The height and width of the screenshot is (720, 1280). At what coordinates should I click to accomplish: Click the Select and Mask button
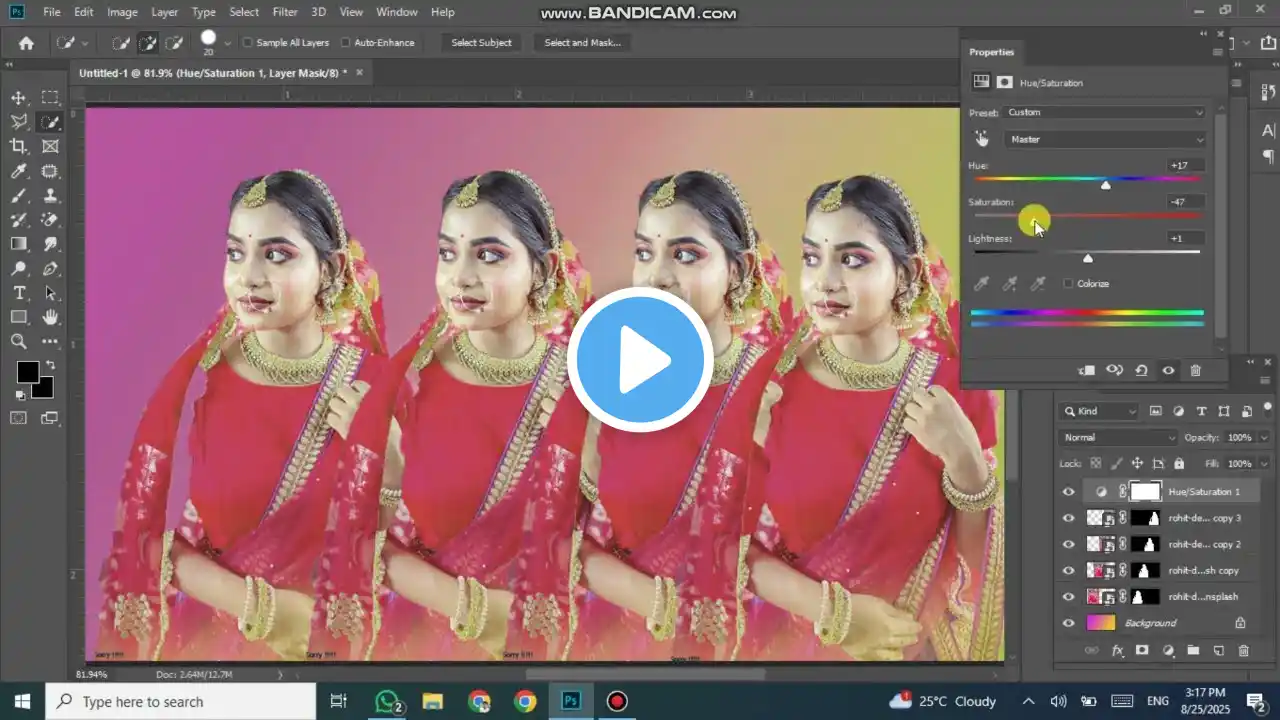point(582,43)
